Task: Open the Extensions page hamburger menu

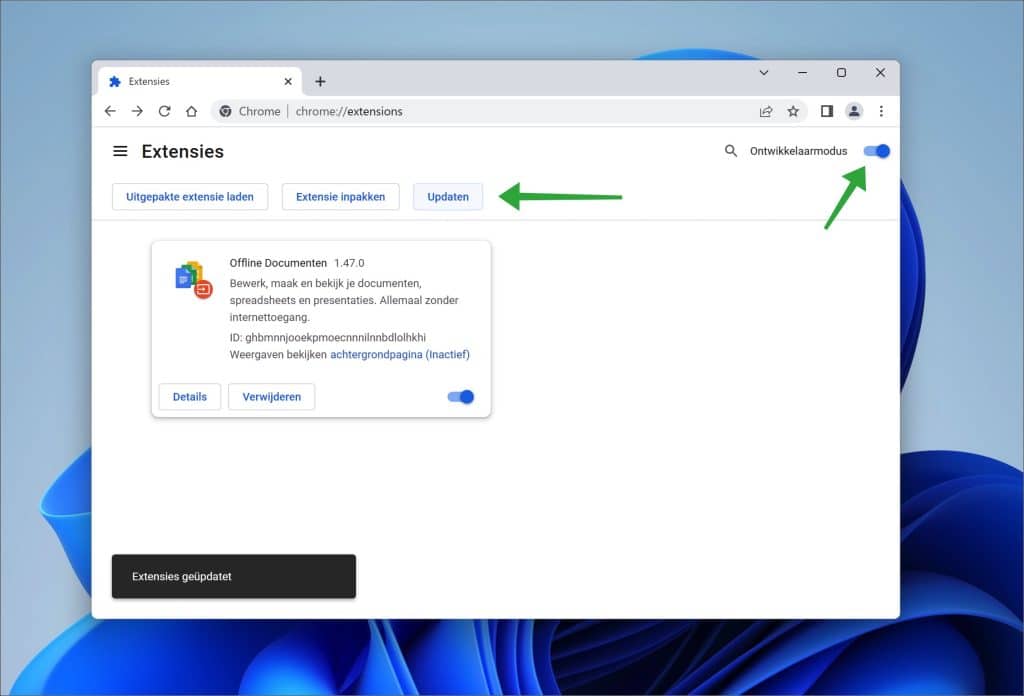Action: pyautogui.click(x=121, y=150)
